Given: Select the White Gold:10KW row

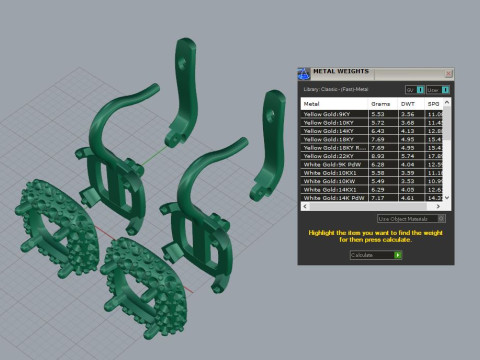Looking at the screenshot, I should click(372, 181).
